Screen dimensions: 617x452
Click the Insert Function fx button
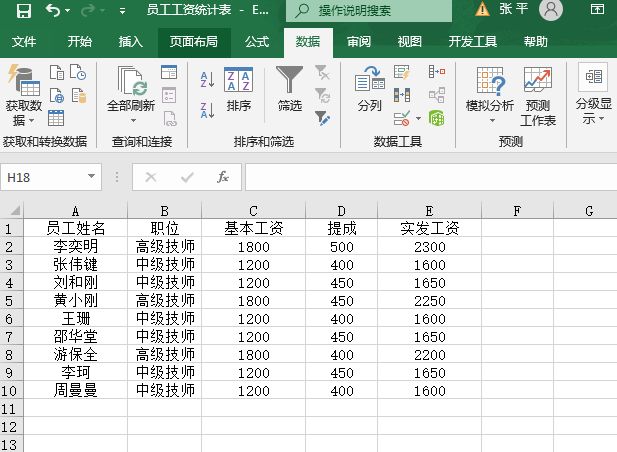(223, 177)
